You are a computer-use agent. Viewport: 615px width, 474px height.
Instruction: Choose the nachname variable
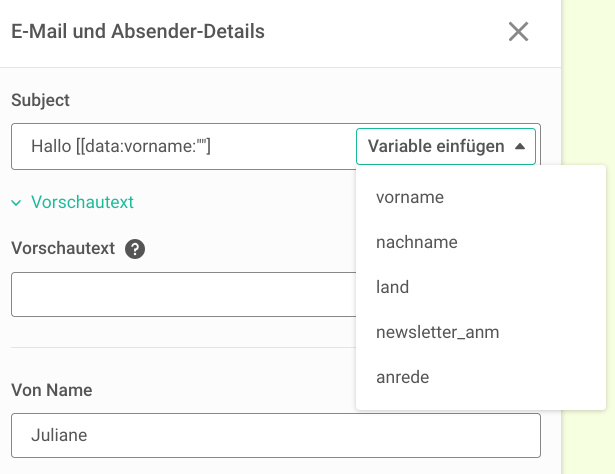coord(417,242)
